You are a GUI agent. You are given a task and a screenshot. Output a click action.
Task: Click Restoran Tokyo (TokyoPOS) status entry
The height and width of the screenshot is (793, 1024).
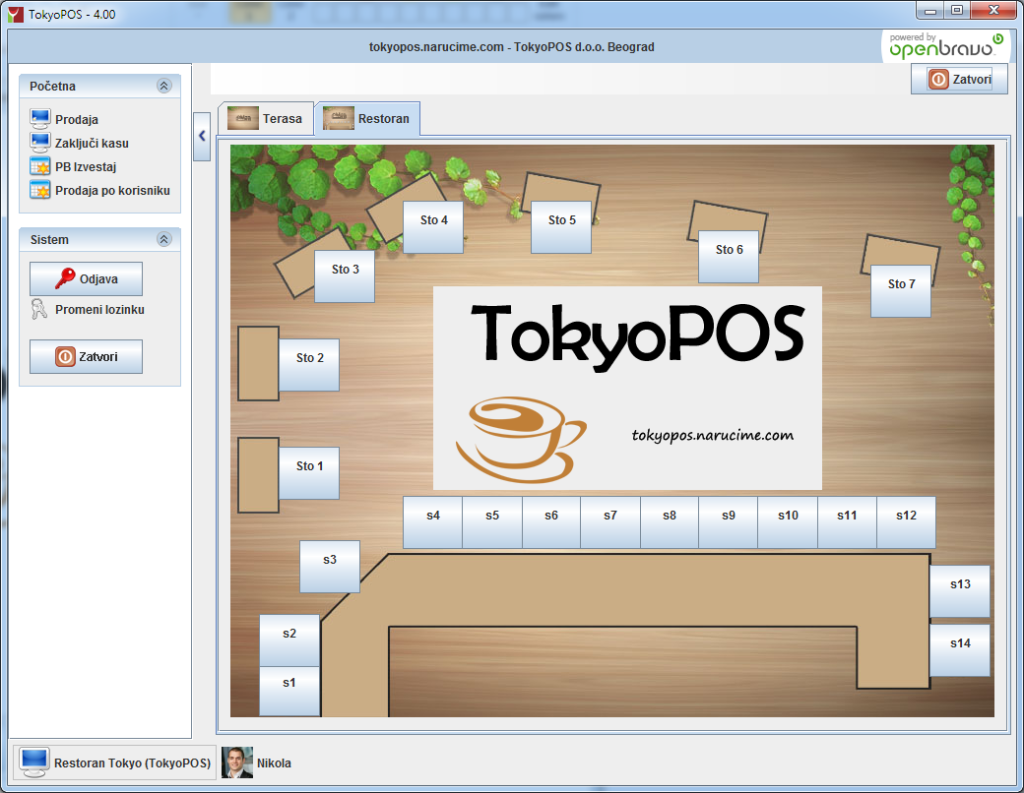point(116,763)
